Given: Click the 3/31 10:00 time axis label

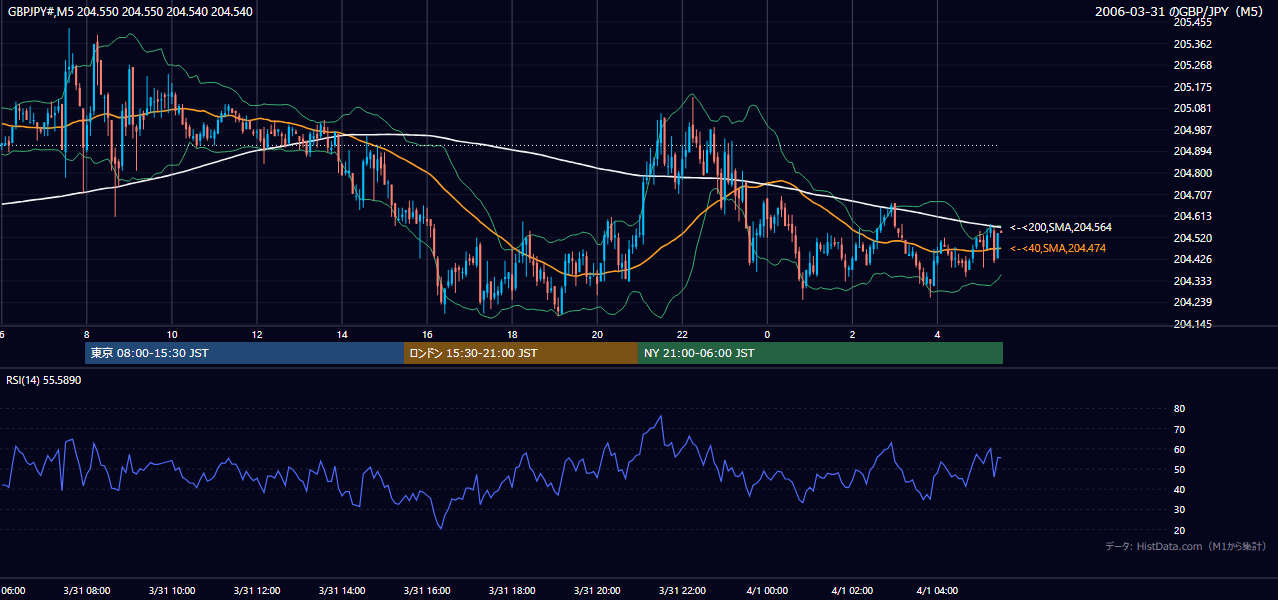Looking at the screenshot, I should 171,591.
